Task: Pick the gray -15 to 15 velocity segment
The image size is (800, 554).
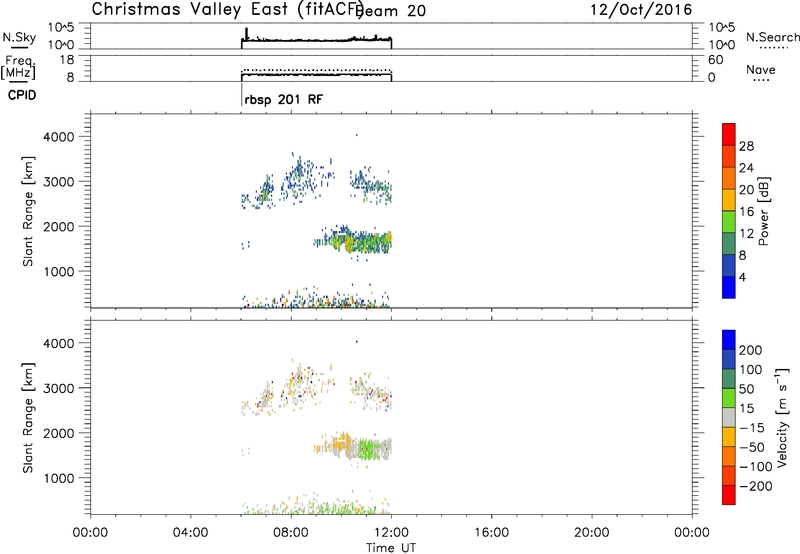Action: [729, 417]
